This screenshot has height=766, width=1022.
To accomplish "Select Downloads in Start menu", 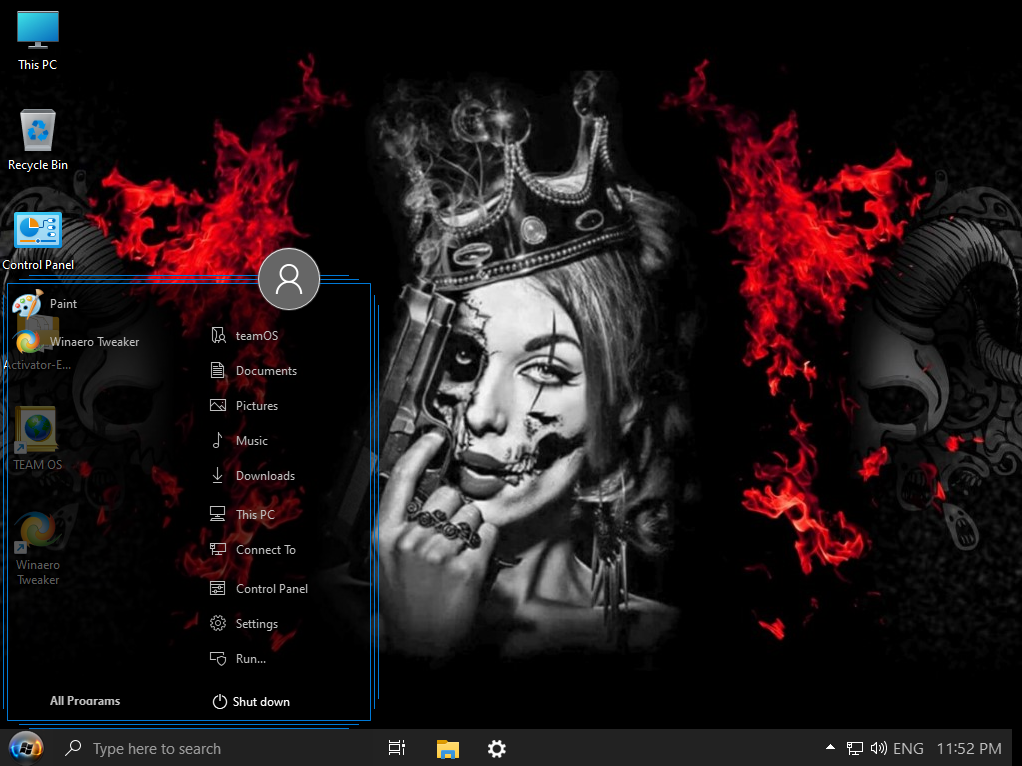I will [x=264, y=476].
